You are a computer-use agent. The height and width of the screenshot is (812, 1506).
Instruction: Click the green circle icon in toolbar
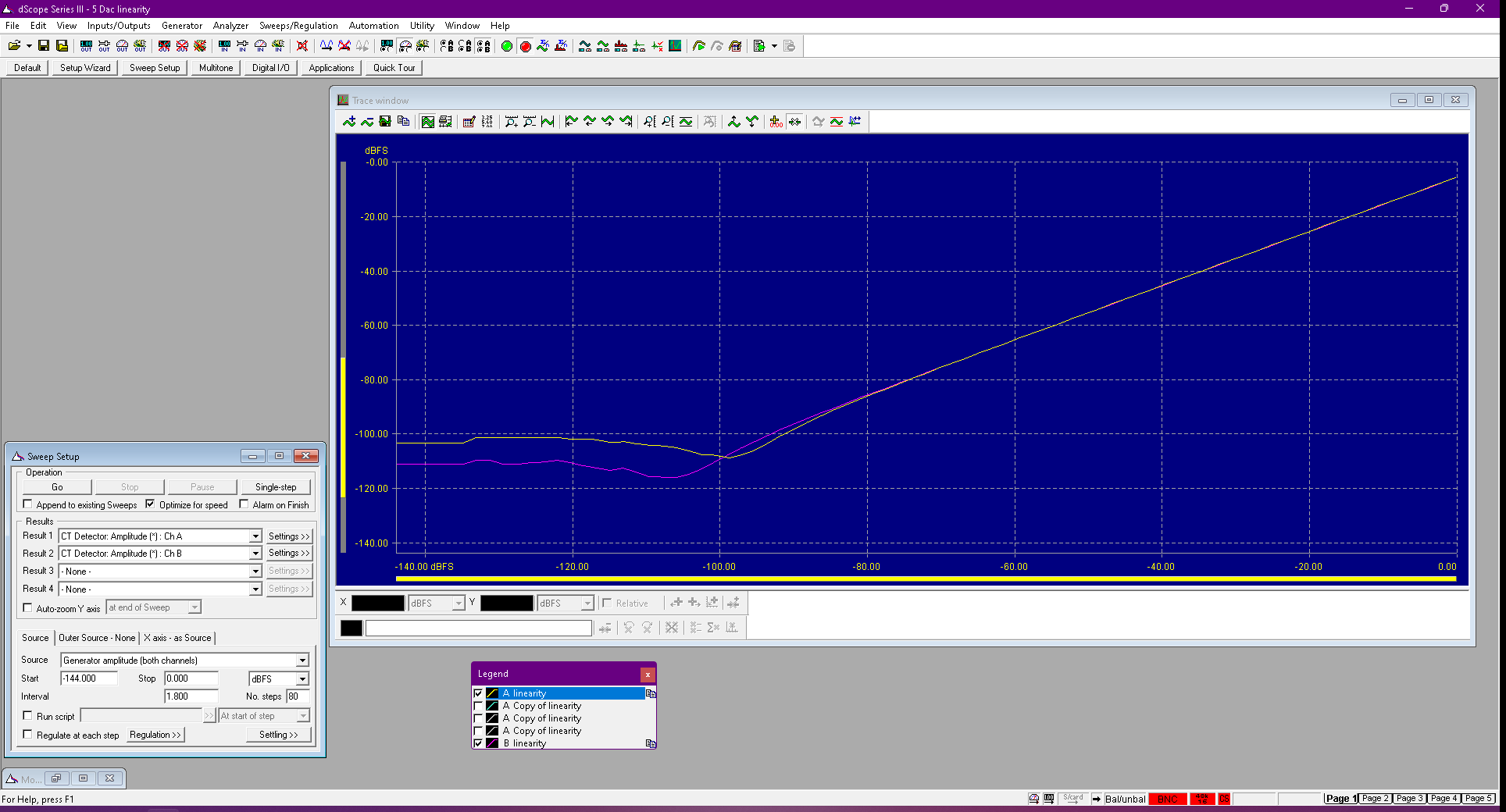(507, 46)
